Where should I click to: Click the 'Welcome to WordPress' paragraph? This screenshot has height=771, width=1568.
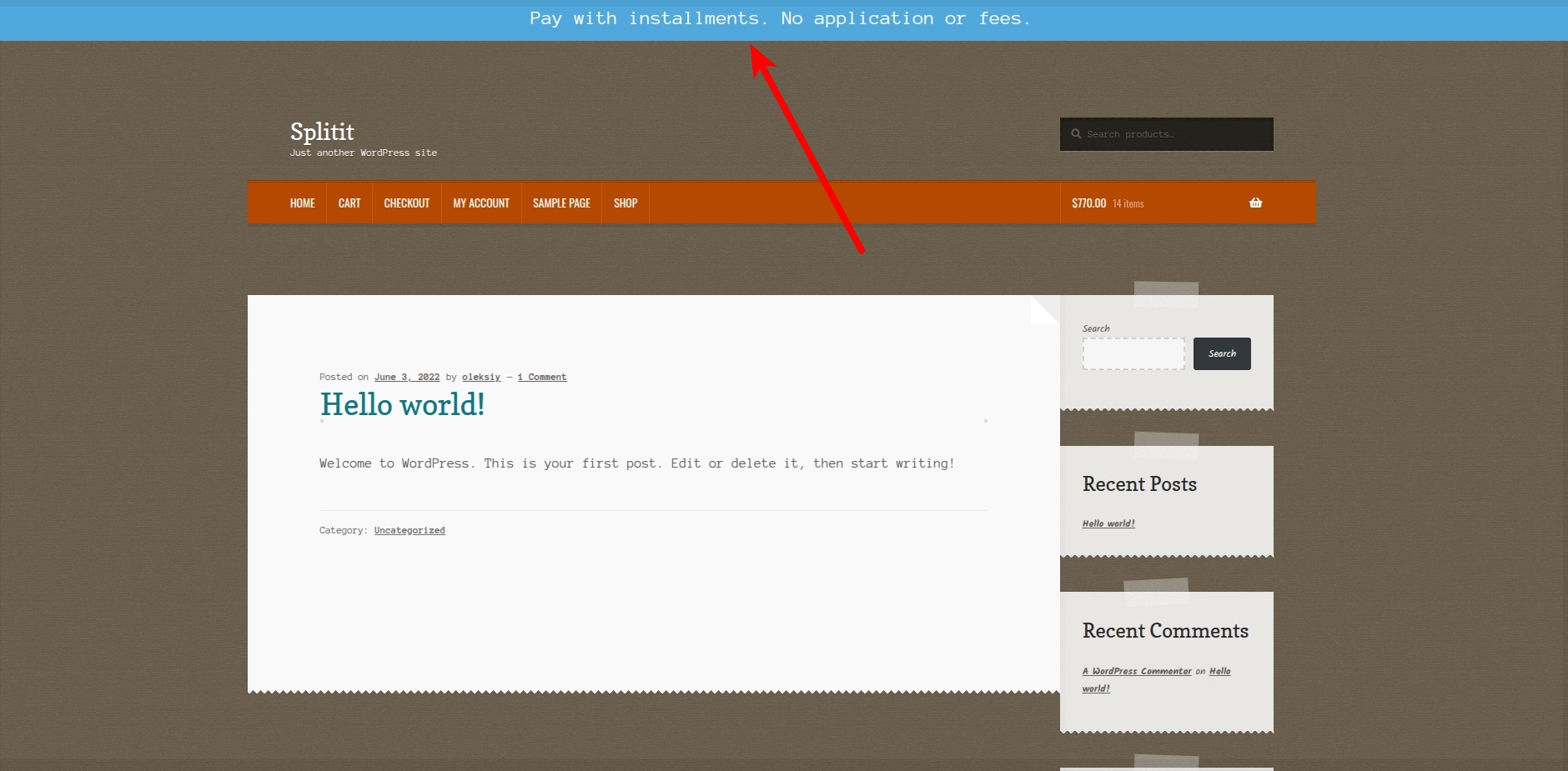coord(637,463)
